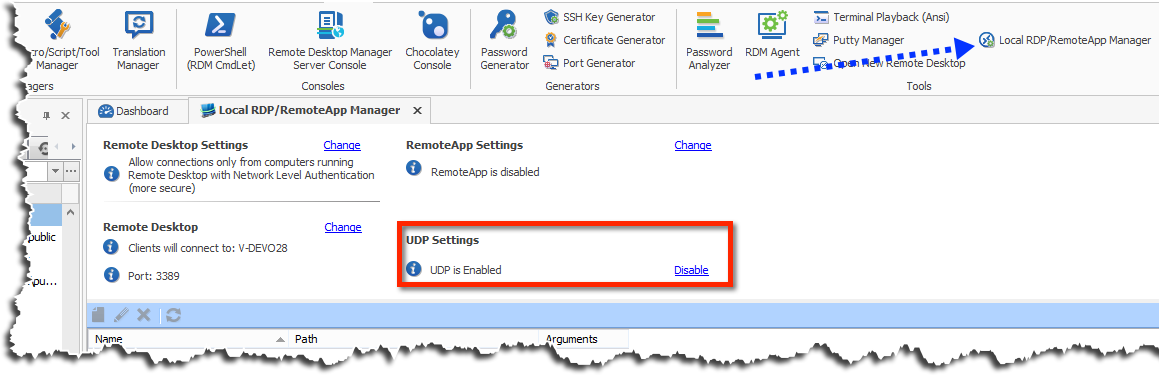Close the left navigation panel
Image resolution: width=1159 pixels, height=375 pixels.
[65, 115]
